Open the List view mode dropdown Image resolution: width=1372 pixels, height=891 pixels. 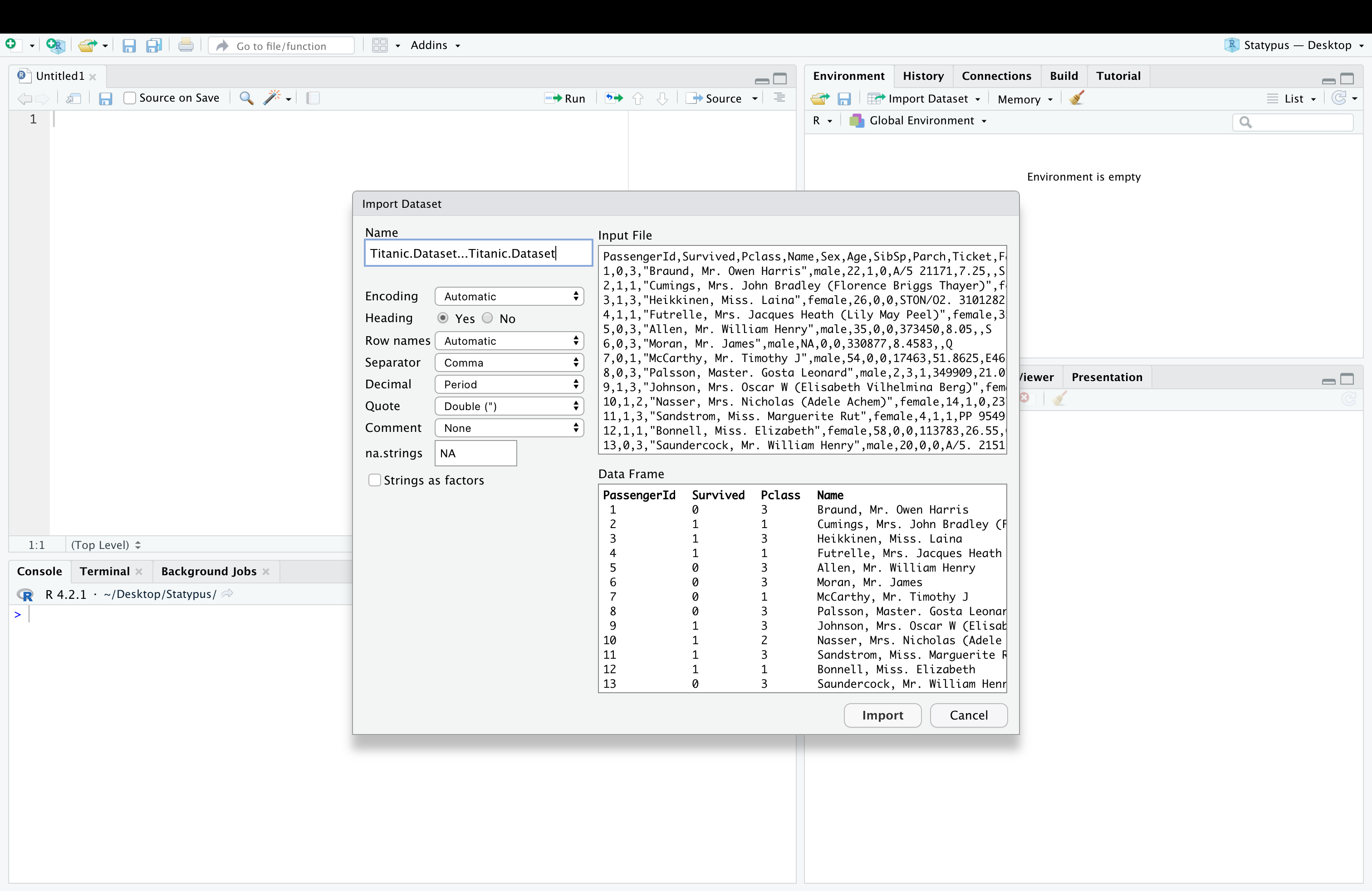[1292, 99]
